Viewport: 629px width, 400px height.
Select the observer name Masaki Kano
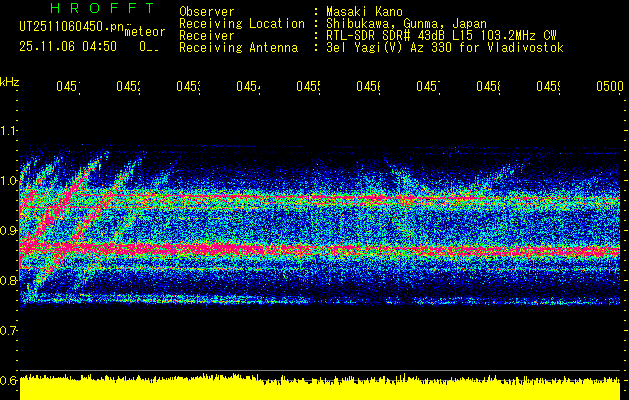click(364, 12)
